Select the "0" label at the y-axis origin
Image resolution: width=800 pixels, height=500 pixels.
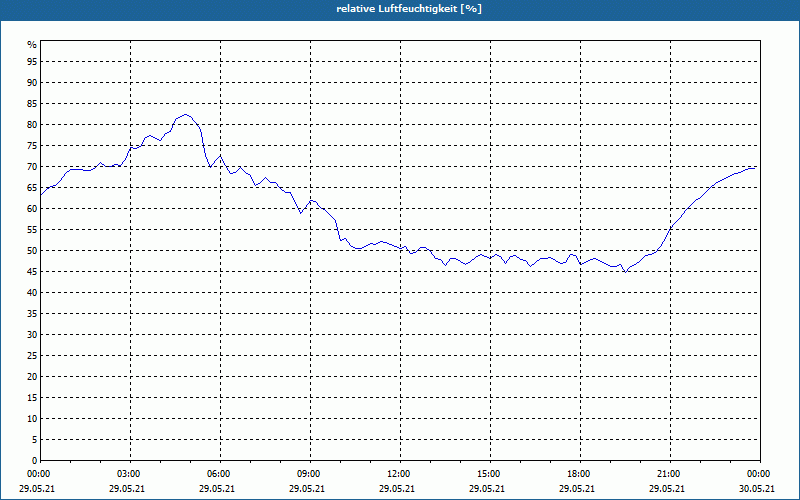[34, 460]
